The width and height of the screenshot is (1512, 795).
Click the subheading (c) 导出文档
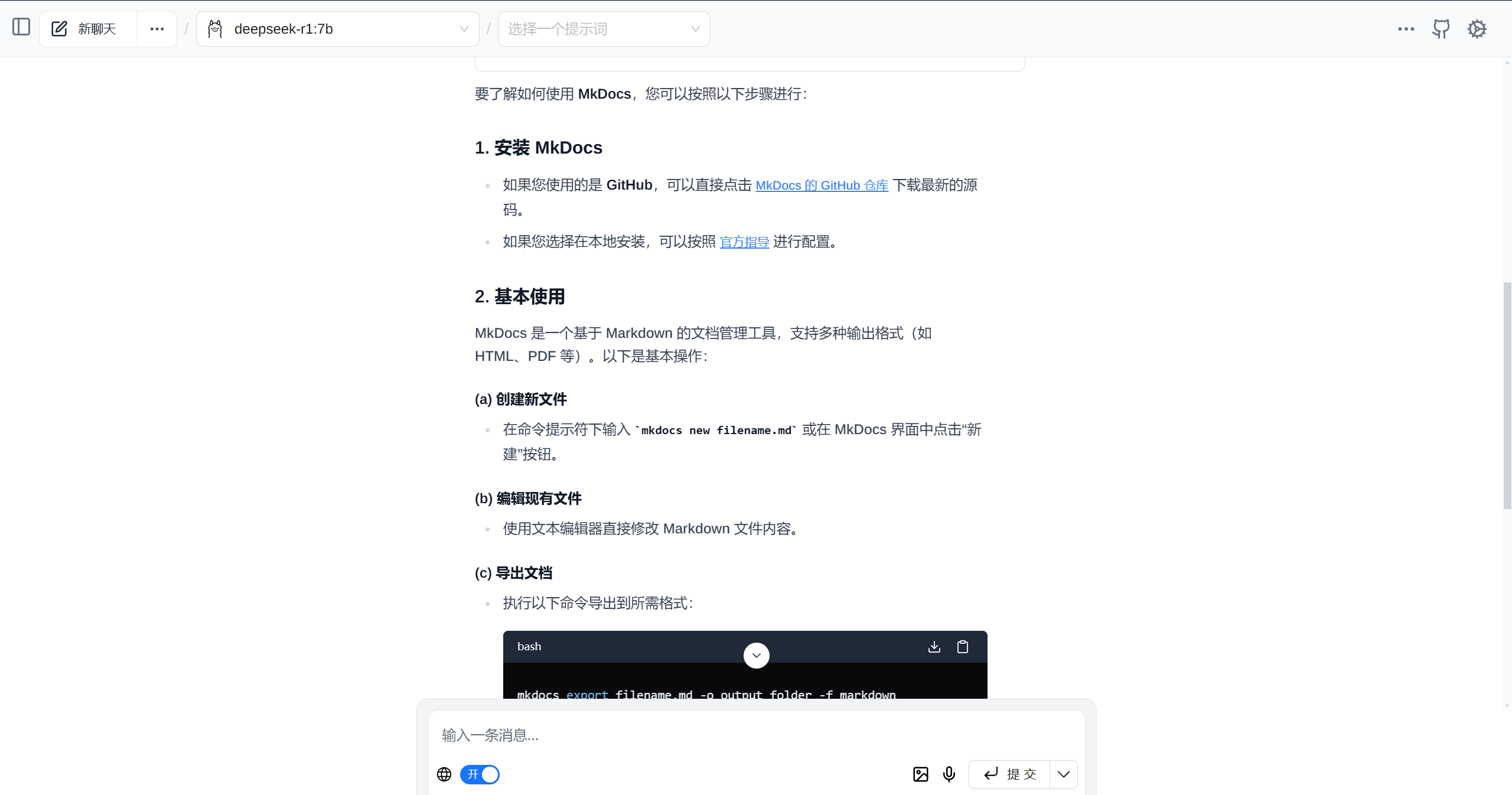pyautogui.click(x=513, y=573)
